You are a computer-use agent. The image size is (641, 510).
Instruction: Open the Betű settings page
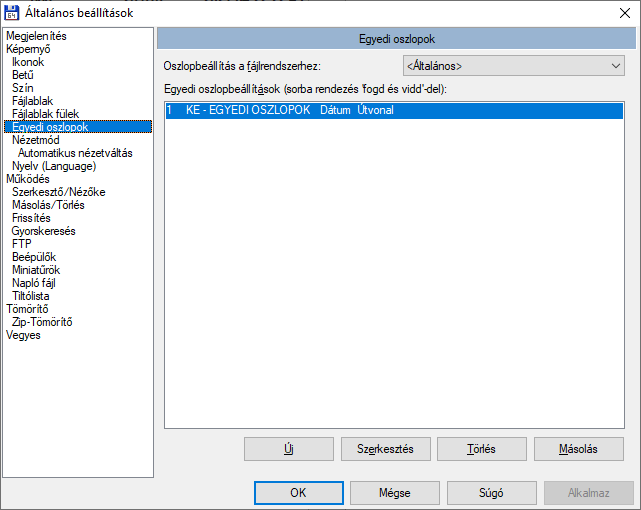click(22, 75)
